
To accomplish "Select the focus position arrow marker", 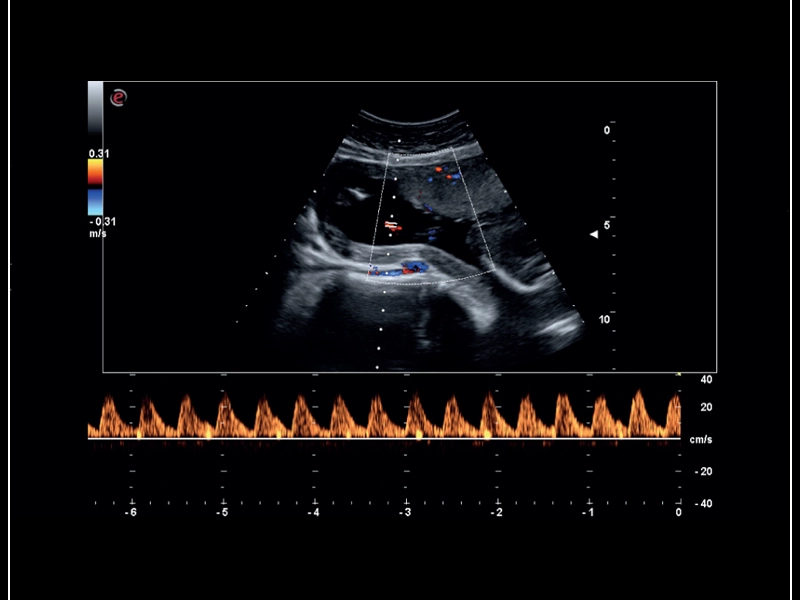I will tap(592, 233).
